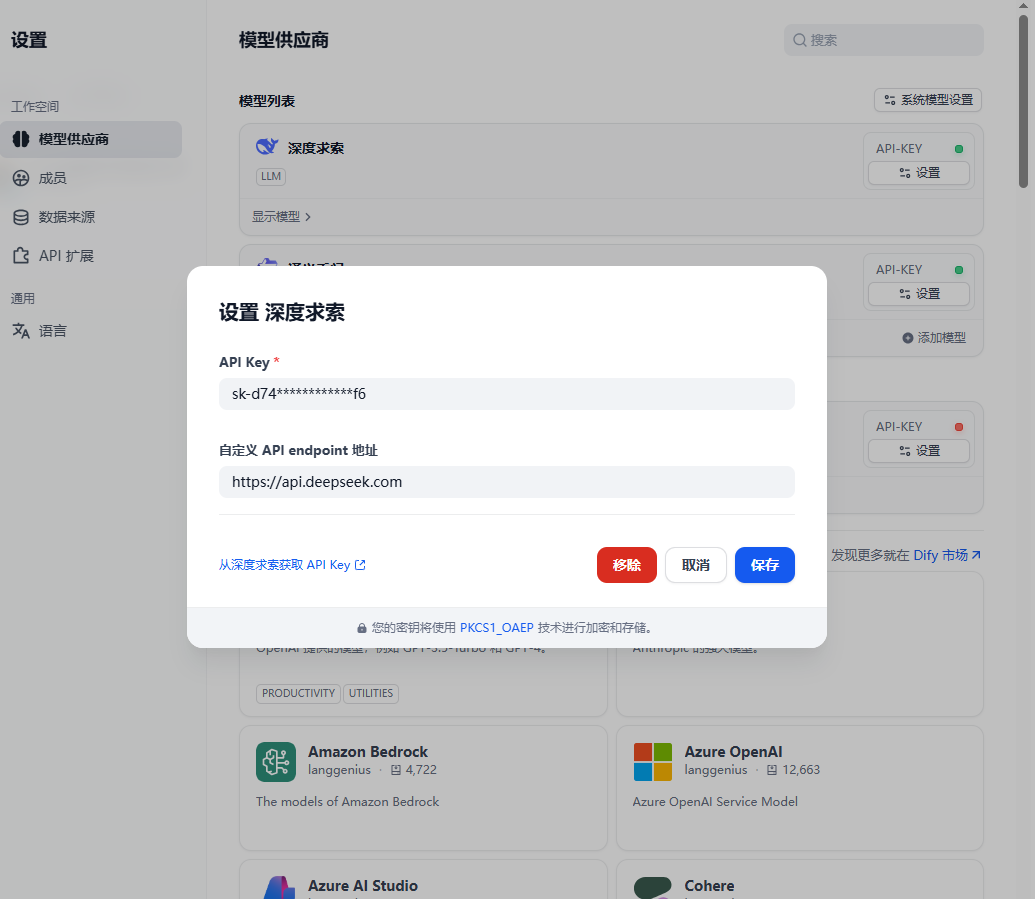Open 设置 in the second provider card
Viewport: 1035px width, 899px height.
[x=919, y=294]
